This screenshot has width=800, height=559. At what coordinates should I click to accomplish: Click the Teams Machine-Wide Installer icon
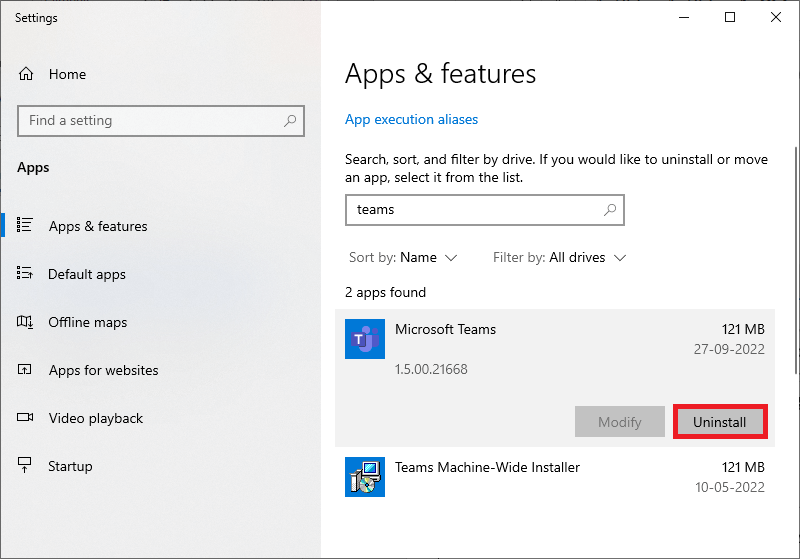pos(365,477)
